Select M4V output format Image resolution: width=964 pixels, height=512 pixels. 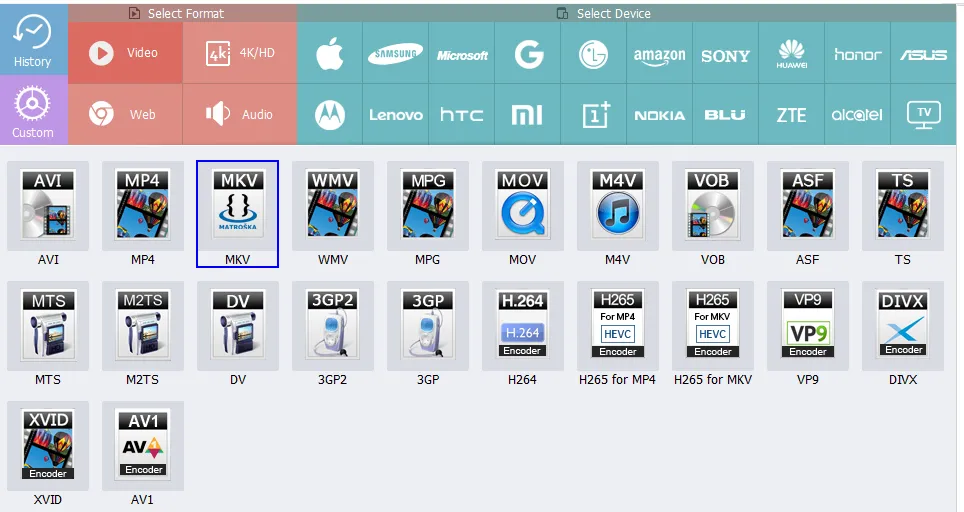[x=618, y=214]
